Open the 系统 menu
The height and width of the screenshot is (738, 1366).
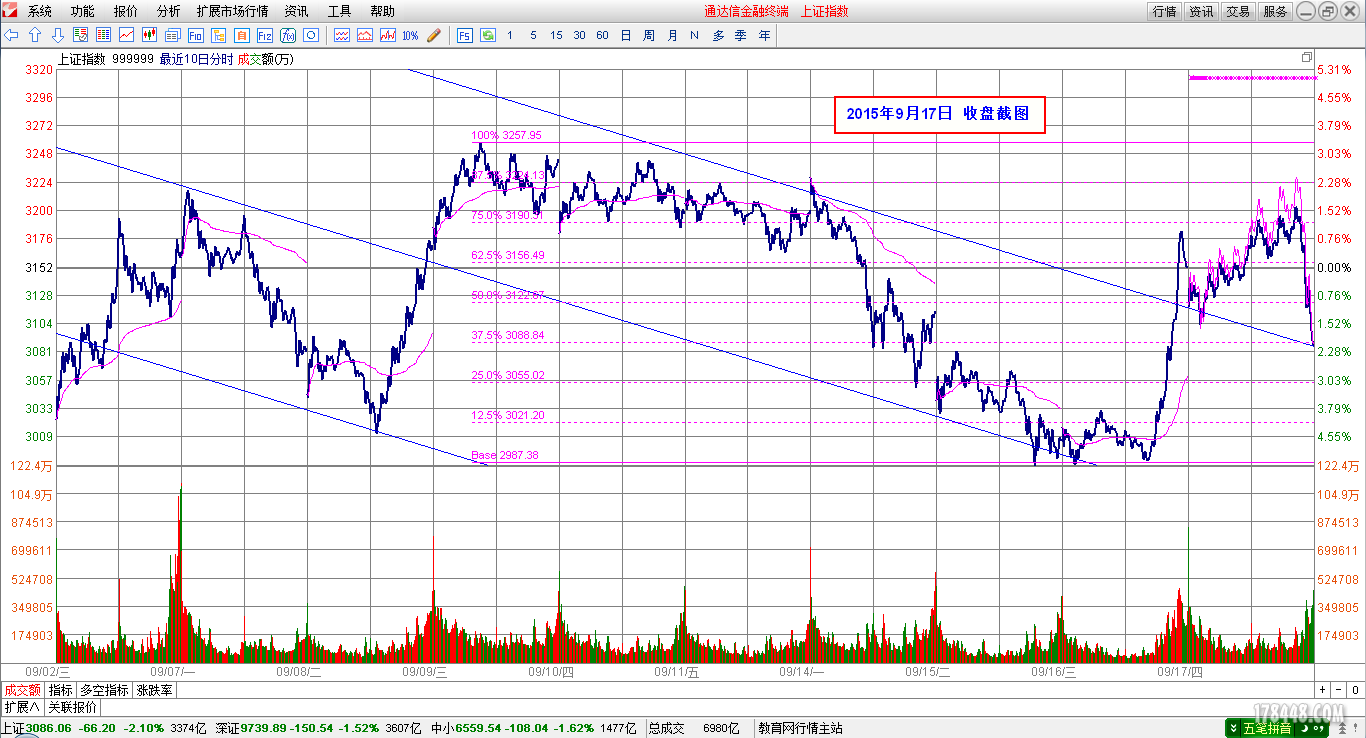[x=40, y=11]
